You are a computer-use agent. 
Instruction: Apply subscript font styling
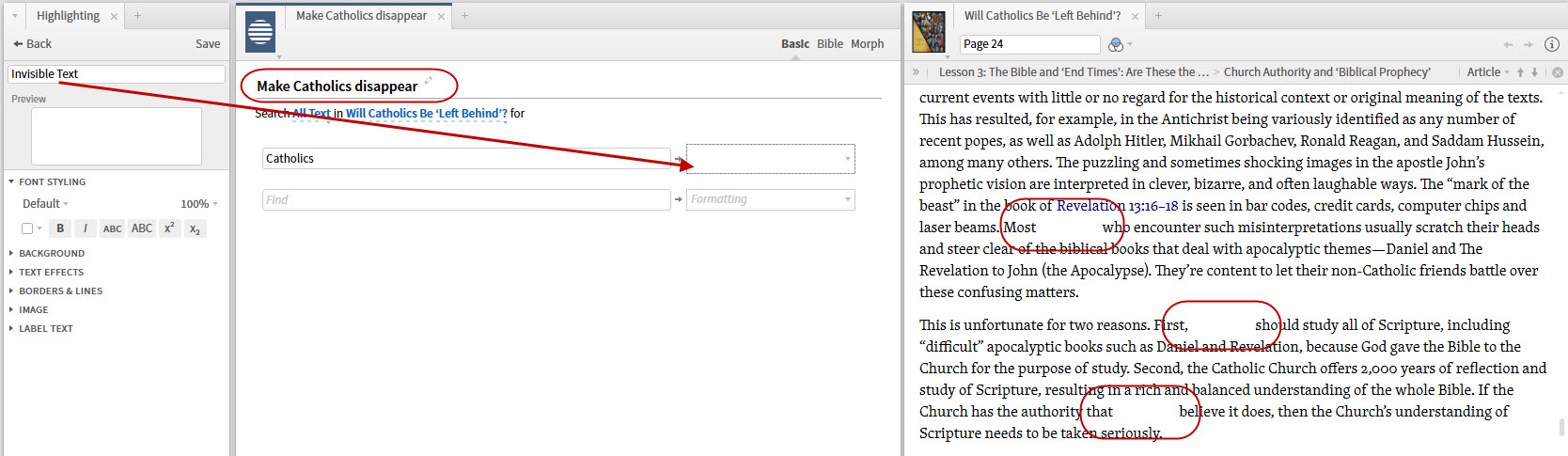[x=195, y=228]
